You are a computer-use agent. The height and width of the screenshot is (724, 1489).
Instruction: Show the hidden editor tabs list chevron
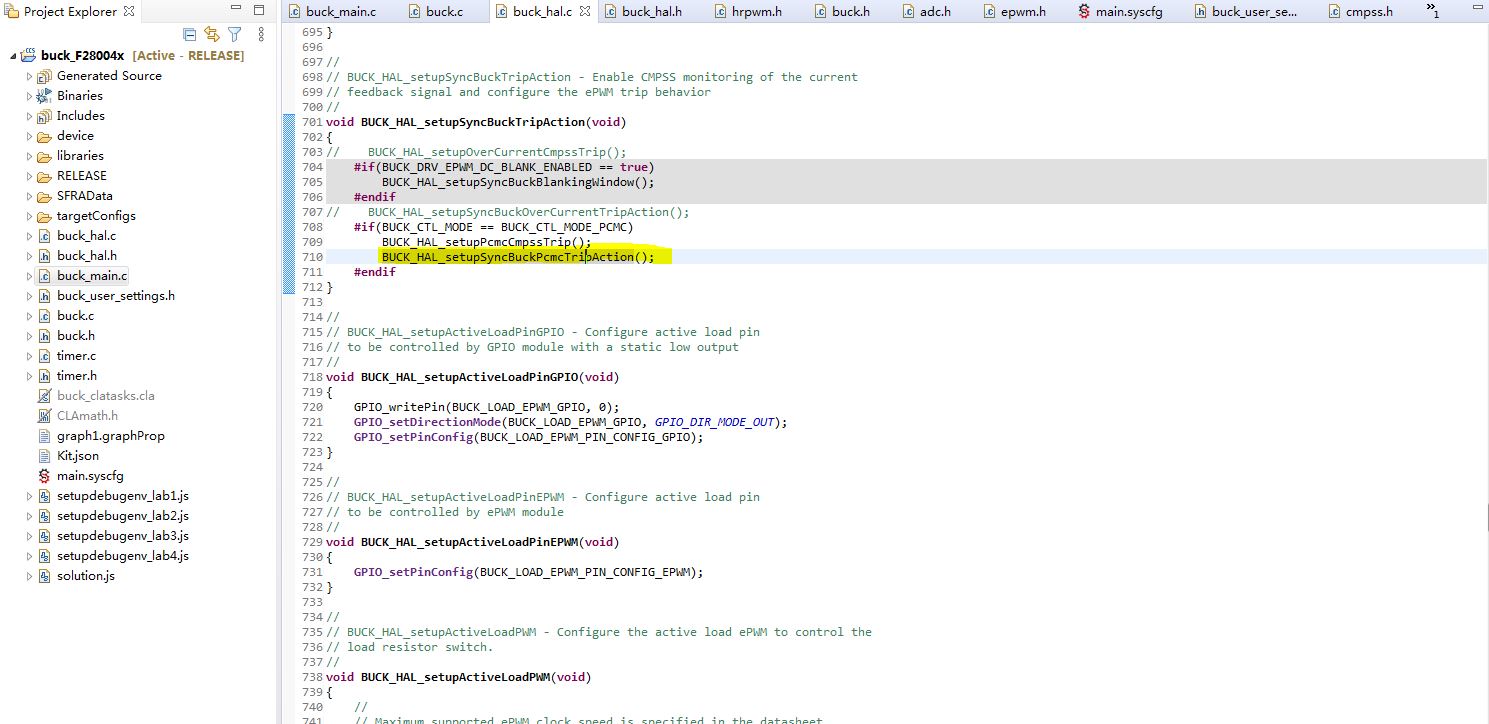[1433, 12]
